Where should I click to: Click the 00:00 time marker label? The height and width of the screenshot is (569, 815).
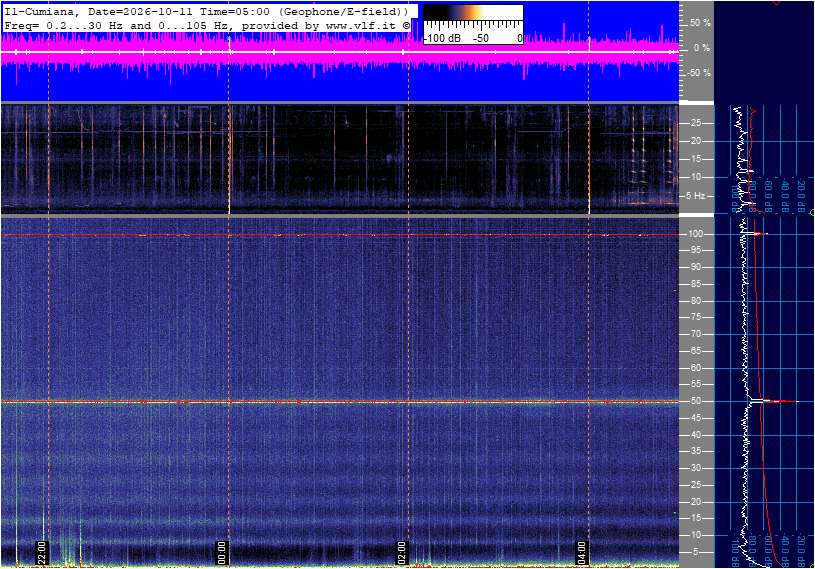point(221,552)
